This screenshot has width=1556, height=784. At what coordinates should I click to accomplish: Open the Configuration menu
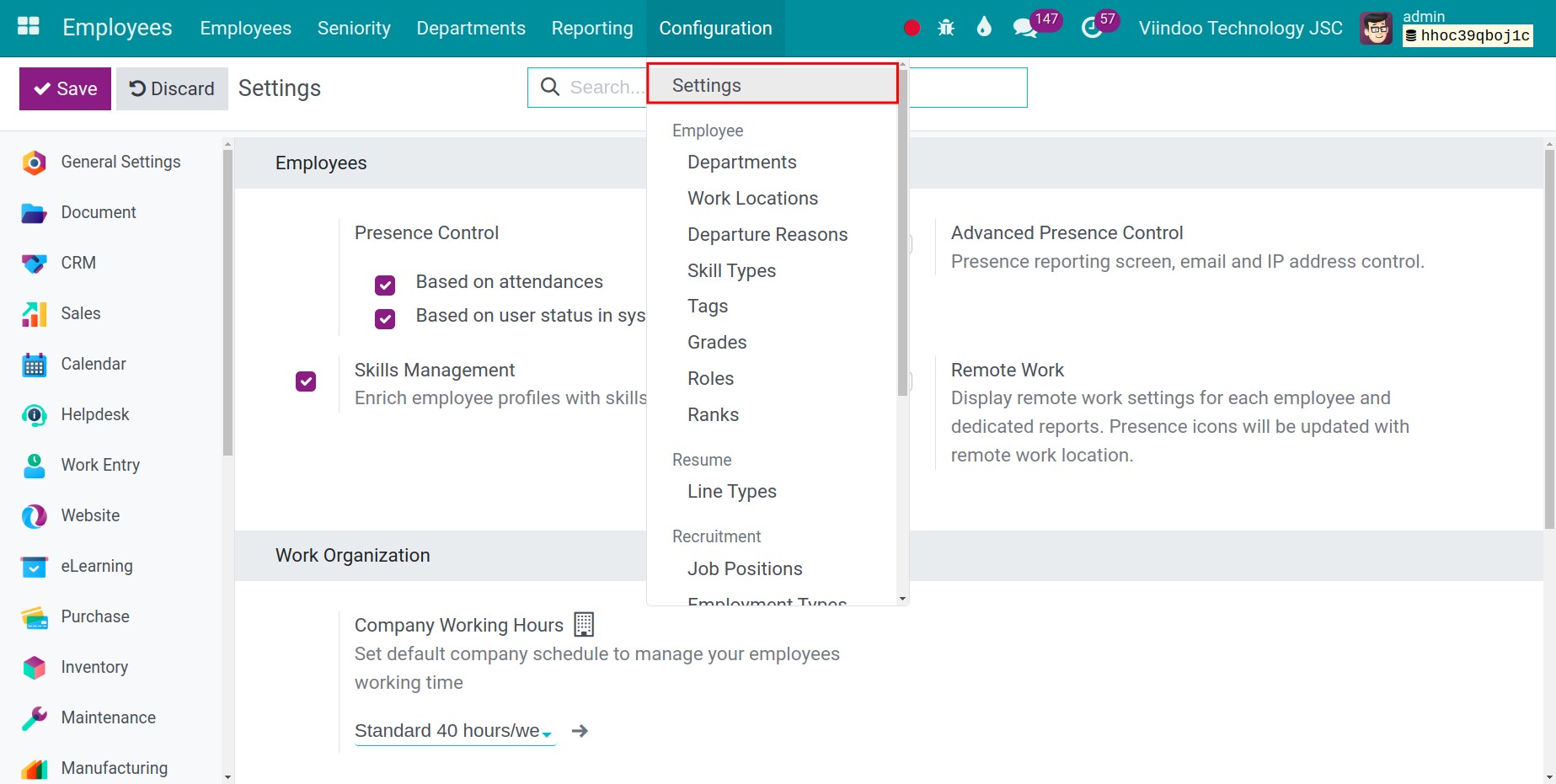(x=715, y=28)
